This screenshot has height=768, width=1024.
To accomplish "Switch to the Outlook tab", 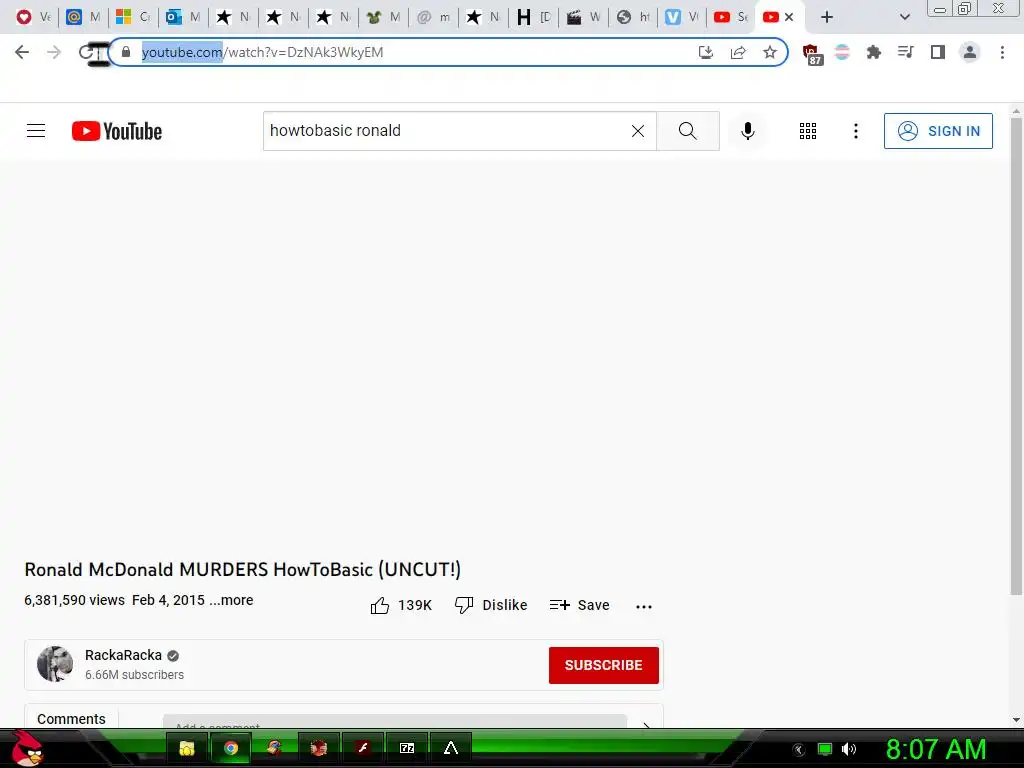I will pos(183,17).
